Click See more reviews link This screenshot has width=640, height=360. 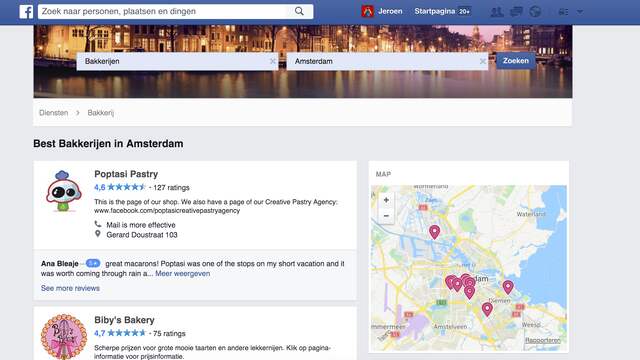coord(70,288)
